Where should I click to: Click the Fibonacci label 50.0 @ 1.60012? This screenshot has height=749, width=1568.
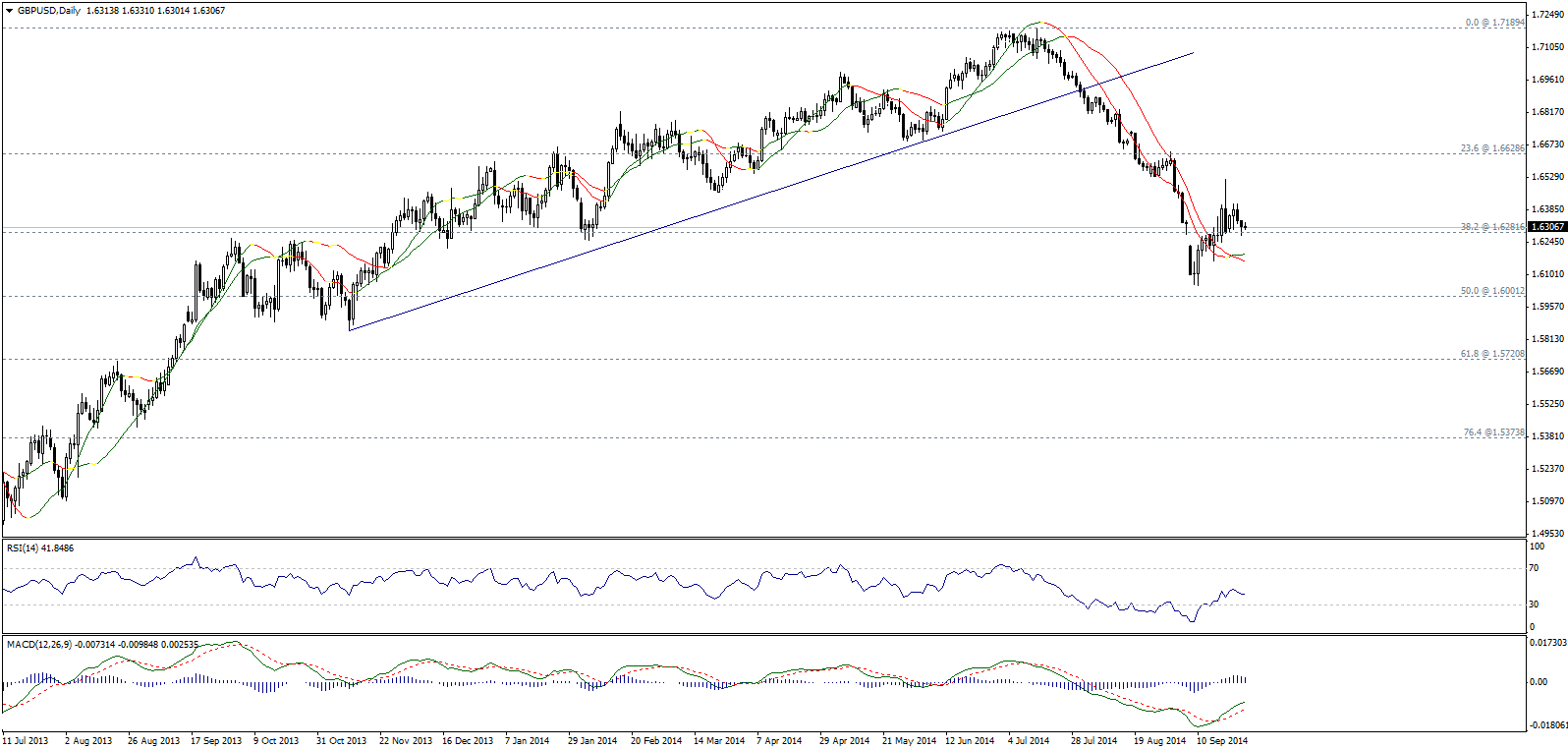1493,291
